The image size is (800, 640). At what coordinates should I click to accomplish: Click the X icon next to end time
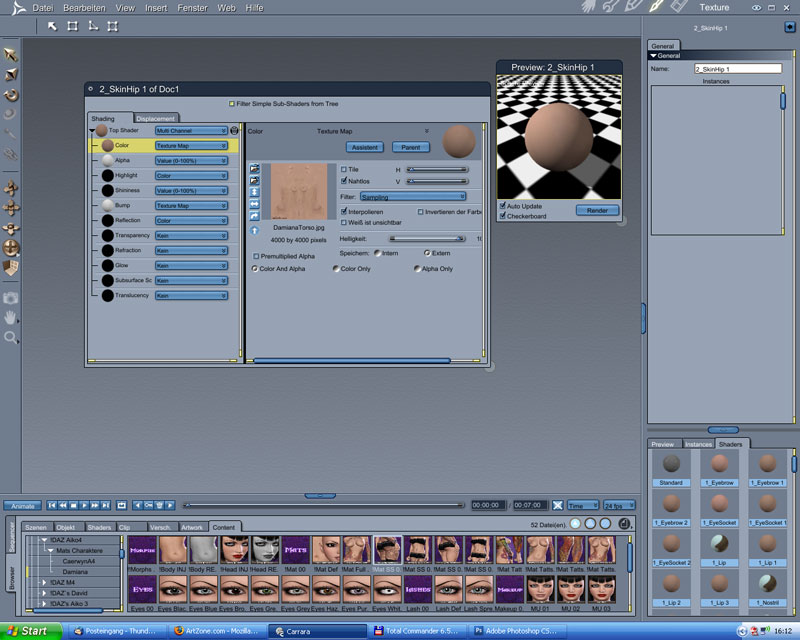[558, 505]
